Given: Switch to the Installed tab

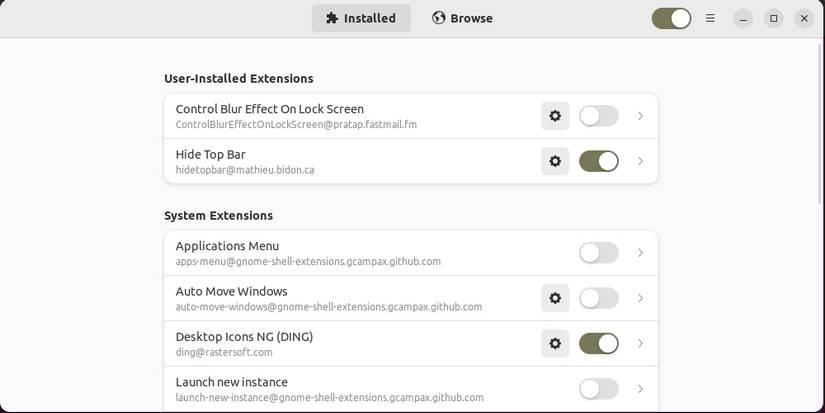Looking at the screenshot, I should click(361, 18).
